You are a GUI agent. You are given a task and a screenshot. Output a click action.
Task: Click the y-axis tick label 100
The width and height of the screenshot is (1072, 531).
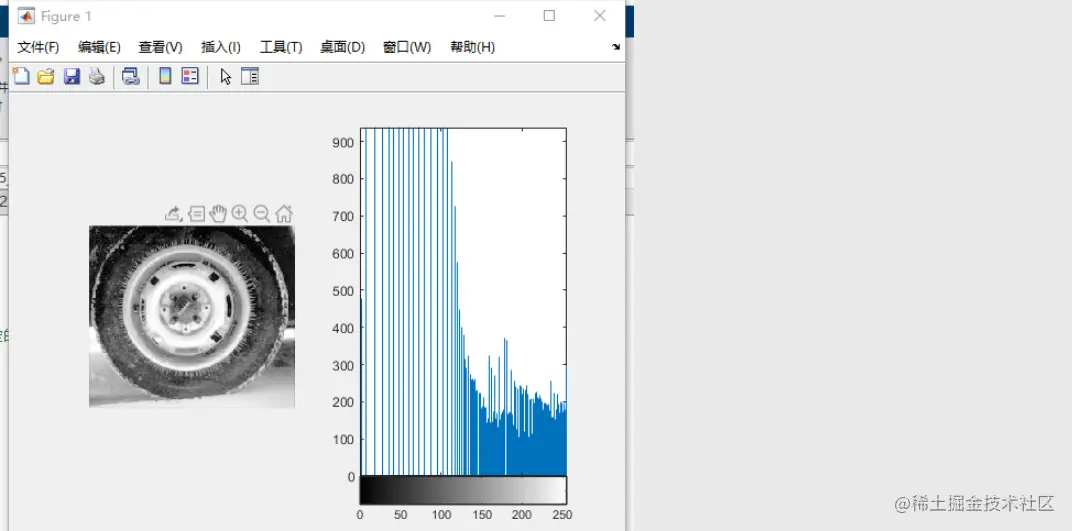tap(343, 439)
